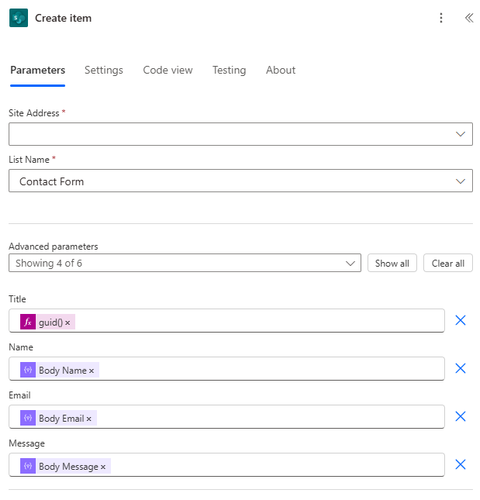The height and width of the screenshot is (500, 480).
Task: Click the SharePoint Create item icon
Action: pos(19,18)
